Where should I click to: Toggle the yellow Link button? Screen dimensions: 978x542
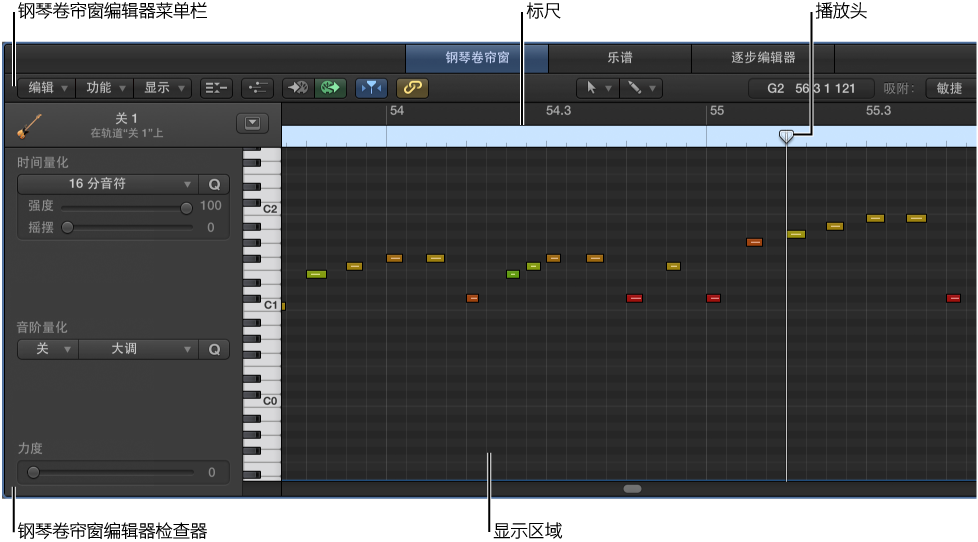click(412, 88)
